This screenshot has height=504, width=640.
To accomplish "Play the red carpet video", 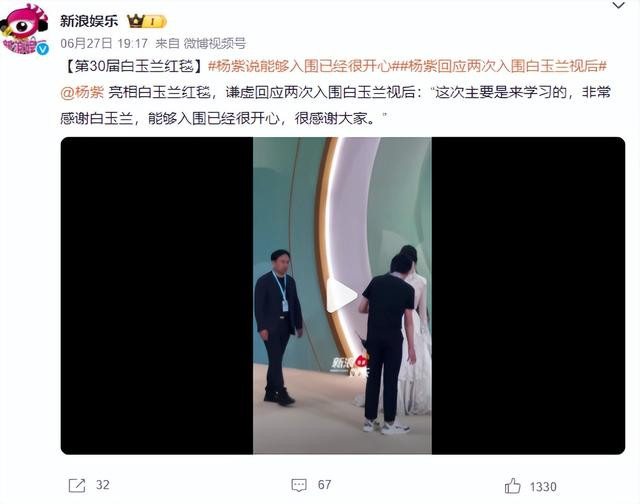I will [x=342, y=295].
